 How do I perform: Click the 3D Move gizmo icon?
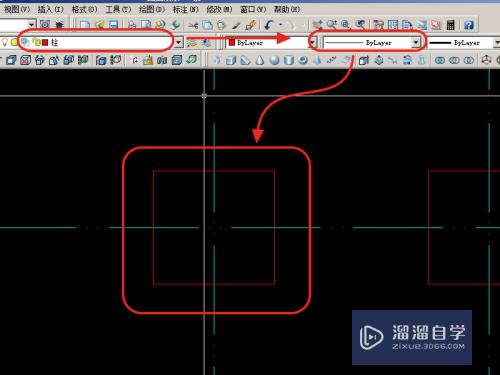tap(487, 60)
